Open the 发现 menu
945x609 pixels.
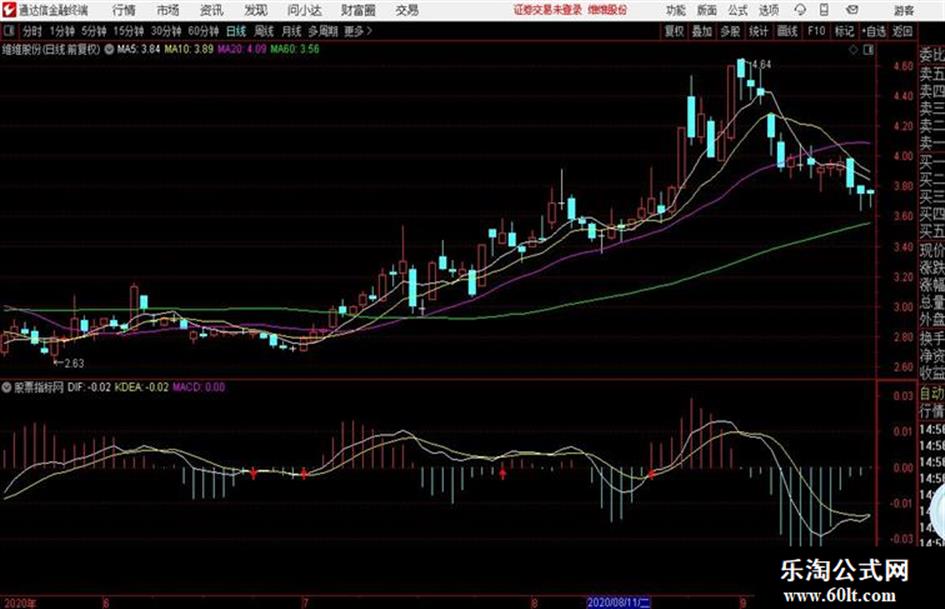pos(256,10)
